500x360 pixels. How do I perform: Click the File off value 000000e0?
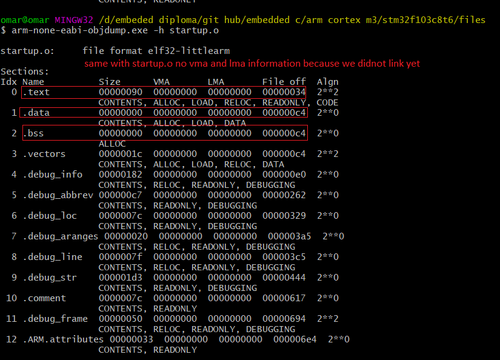[x=284, y=175]
